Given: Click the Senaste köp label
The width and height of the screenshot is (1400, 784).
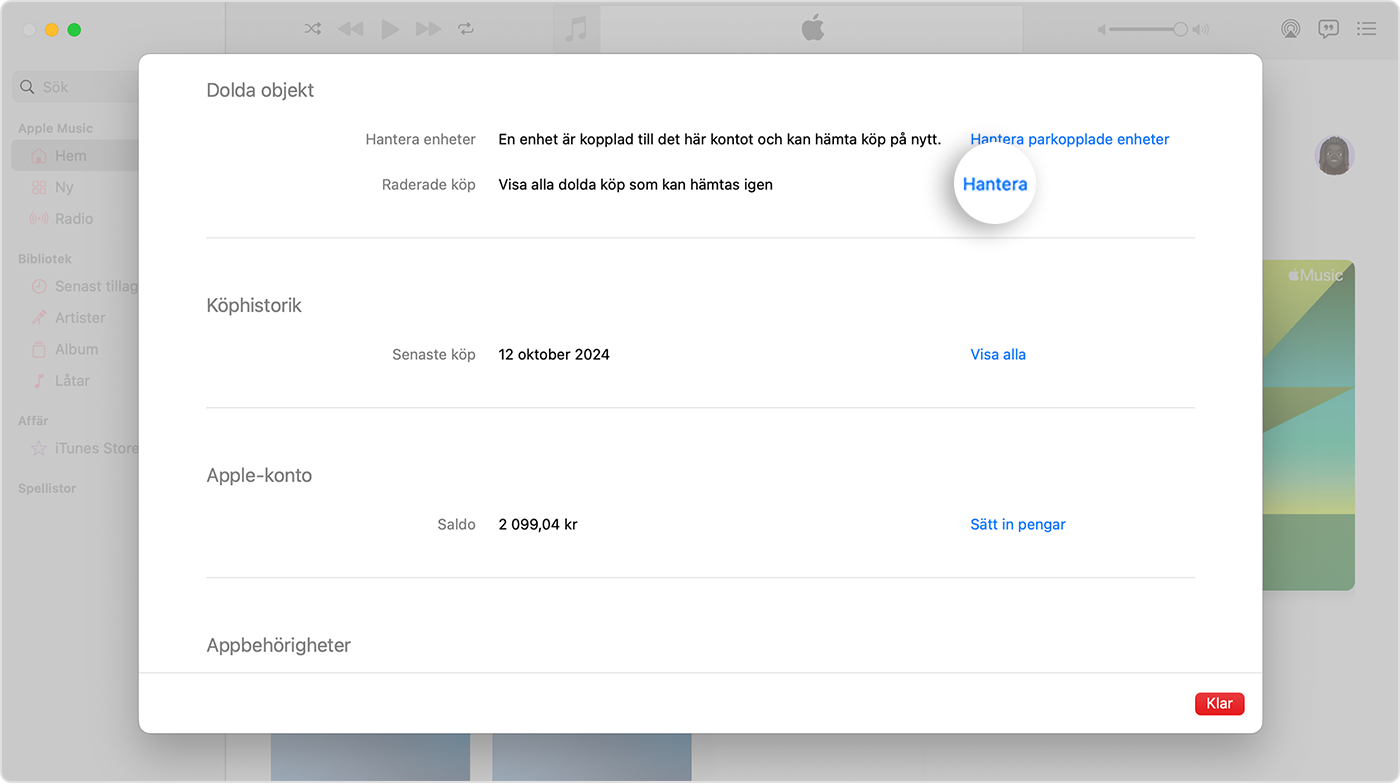Looking at the screenshot, I should pos(434,354).
